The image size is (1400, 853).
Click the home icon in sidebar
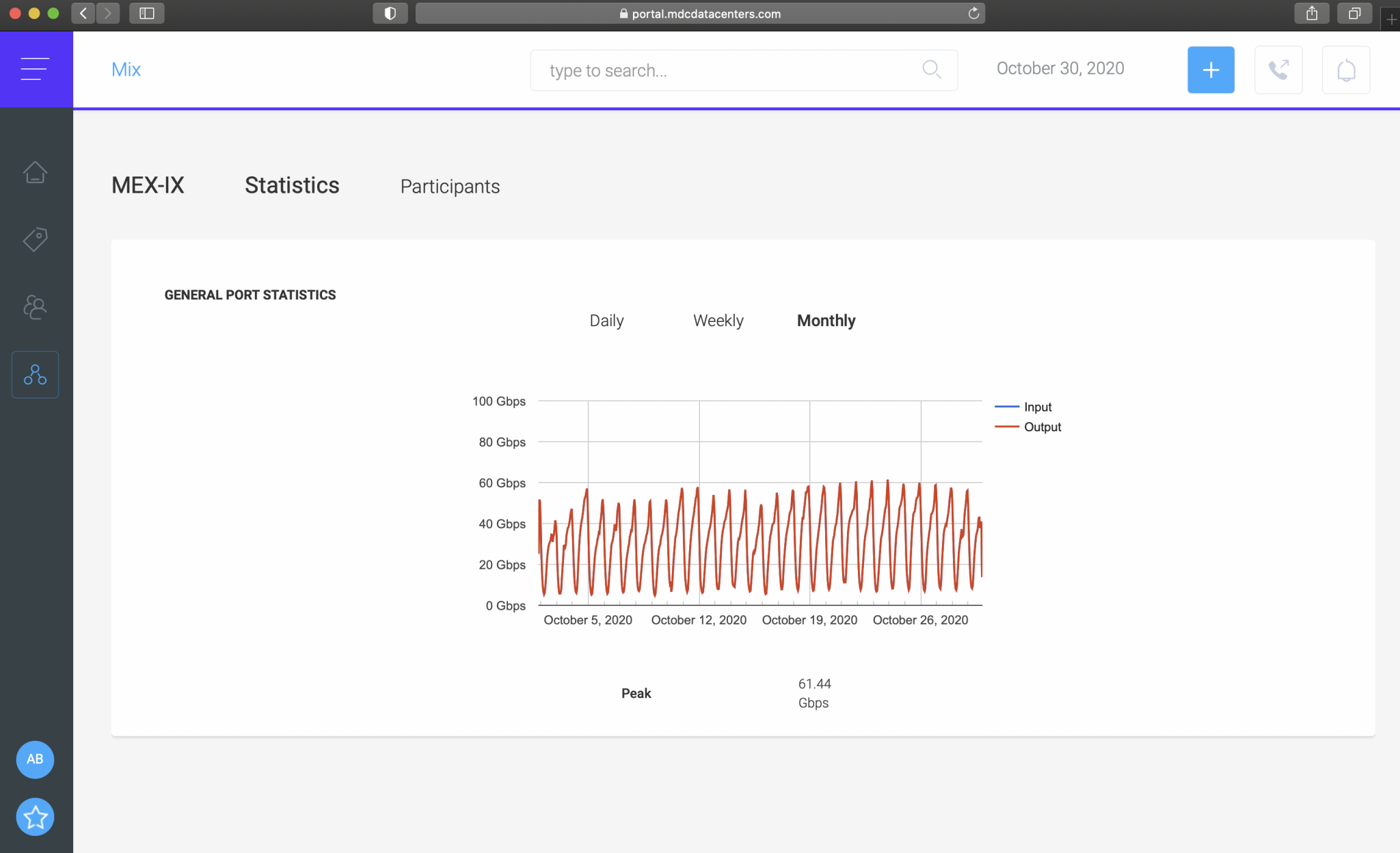(x=35, y=172)
